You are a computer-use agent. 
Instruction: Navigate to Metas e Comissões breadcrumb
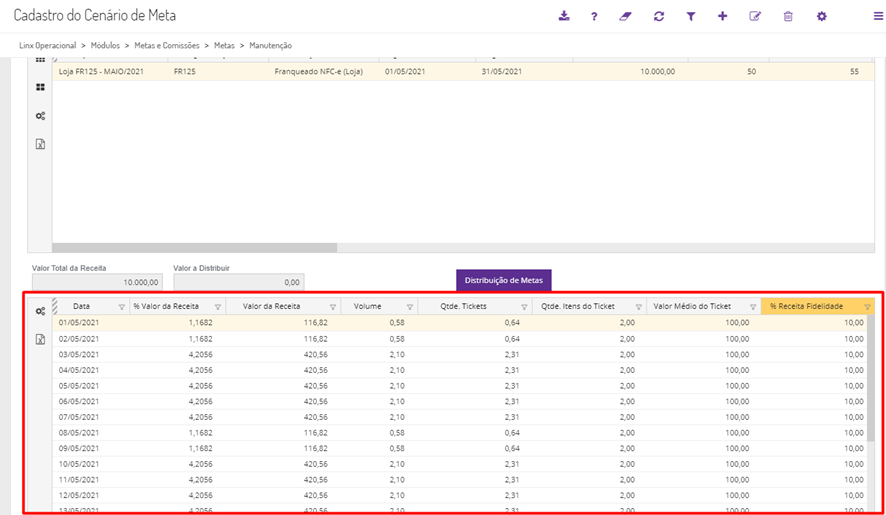pyautogui.click(x=166, y=46)
